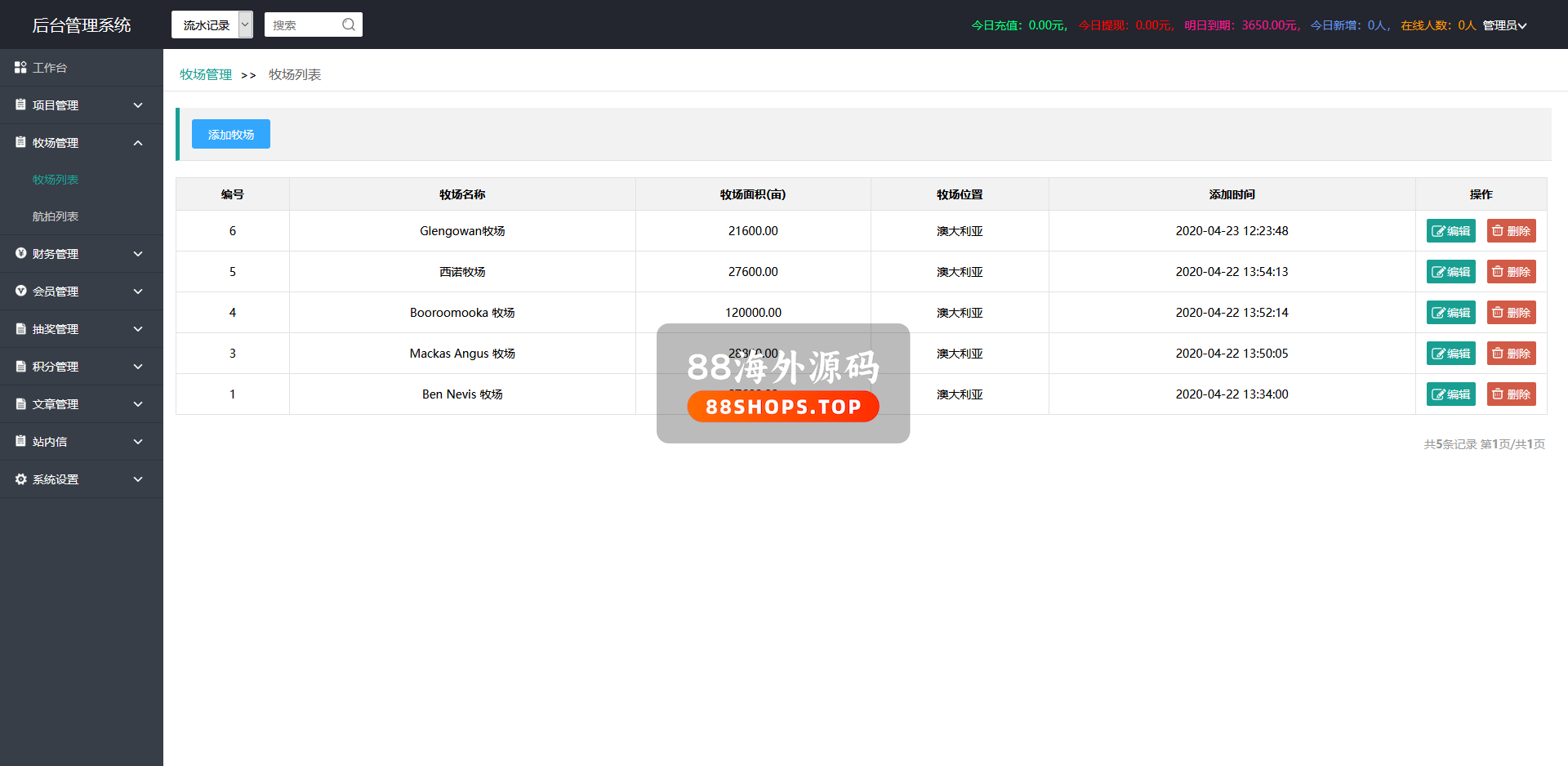Click the 工作台 dashboard icon in sidebar

click(20, 68)
